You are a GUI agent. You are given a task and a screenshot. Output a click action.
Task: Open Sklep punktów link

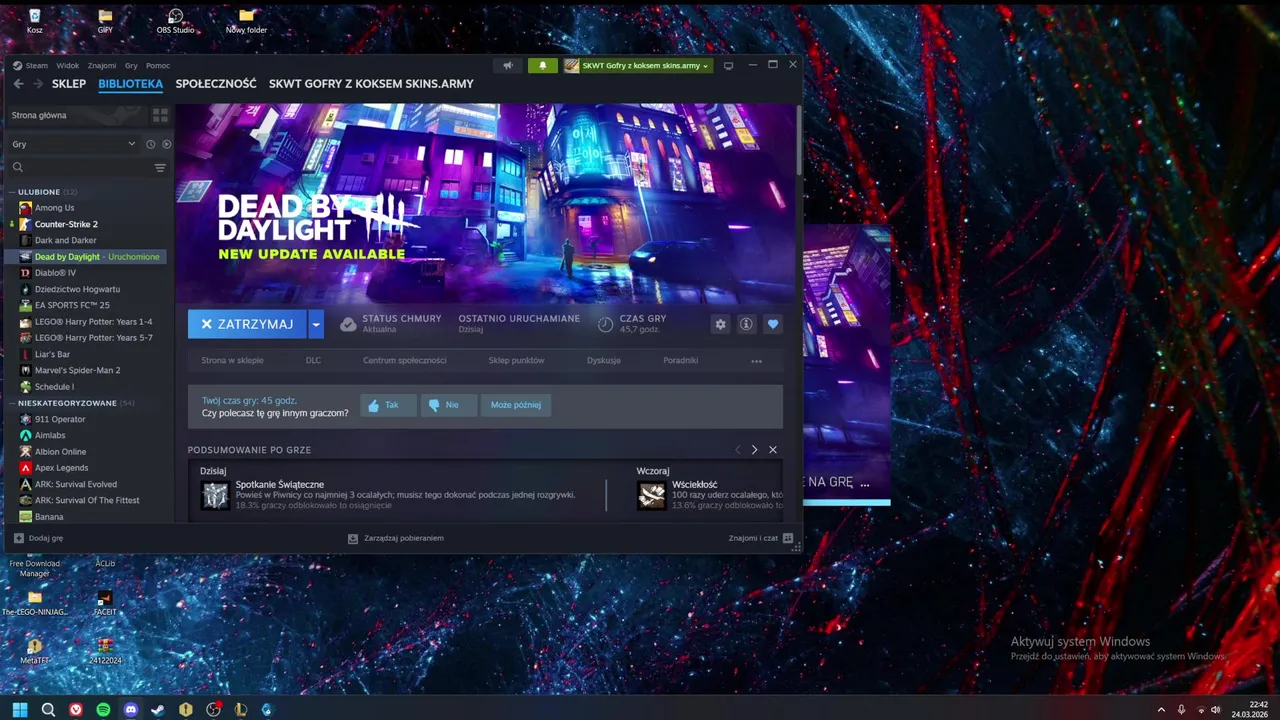pyautogui.click(x=516, y=360)
